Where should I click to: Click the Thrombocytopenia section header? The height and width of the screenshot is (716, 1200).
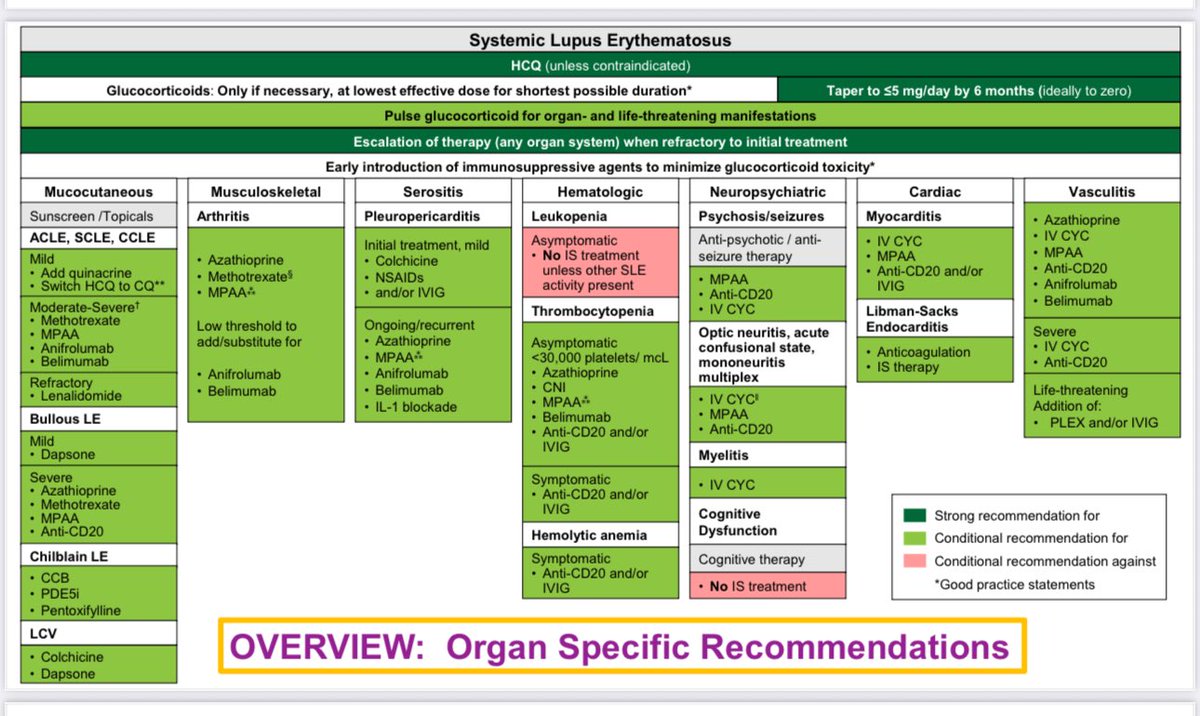(601, 310)
